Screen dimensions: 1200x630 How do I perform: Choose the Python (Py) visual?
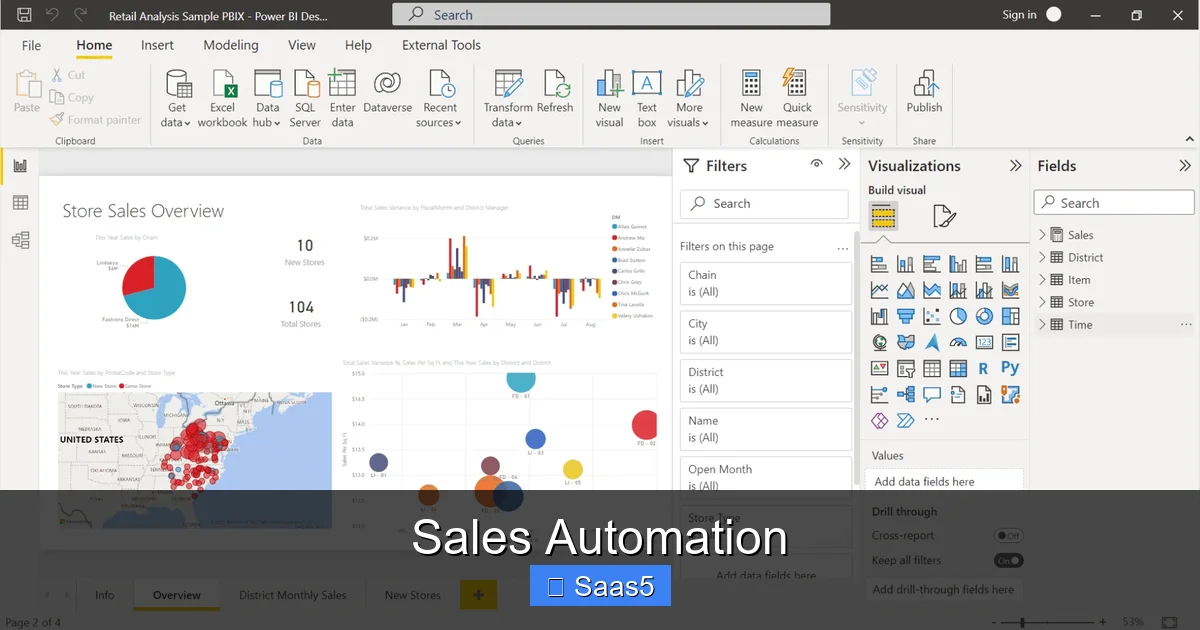(x=1010, y=368)
